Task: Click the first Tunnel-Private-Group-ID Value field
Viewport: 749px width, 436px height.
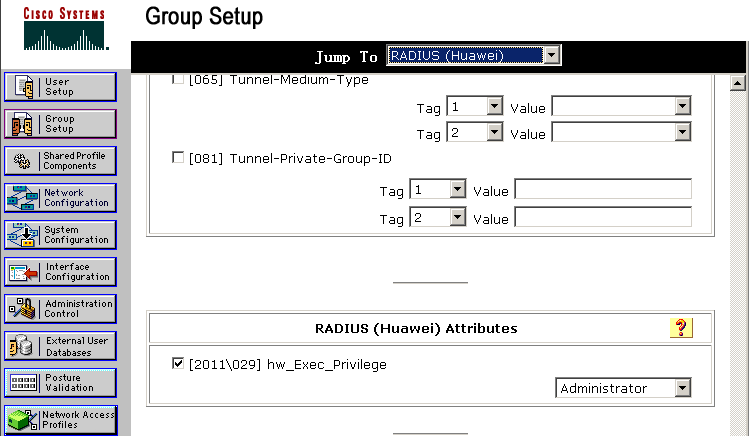Action: [x=603, y=189]
